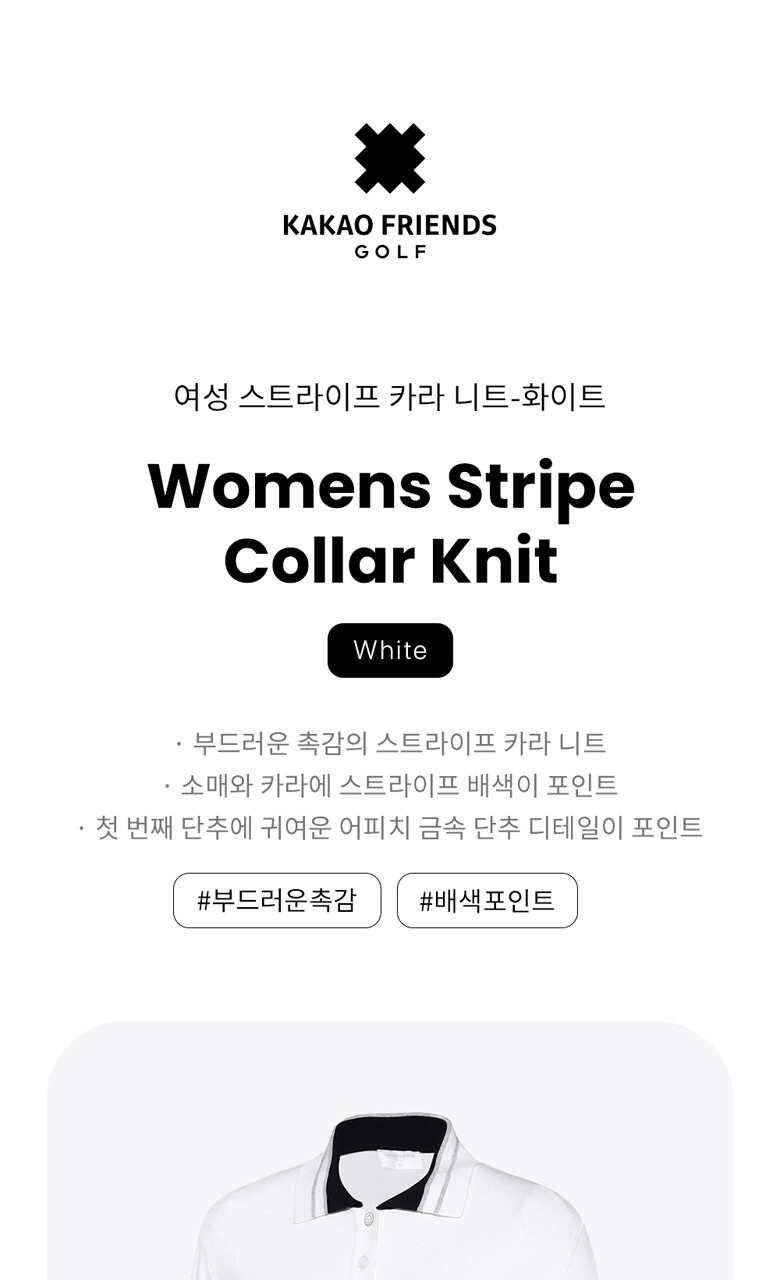Click the first bullet about 부드러운 촉감
This screenshot has height=1280, width=780.
point(390,743)
